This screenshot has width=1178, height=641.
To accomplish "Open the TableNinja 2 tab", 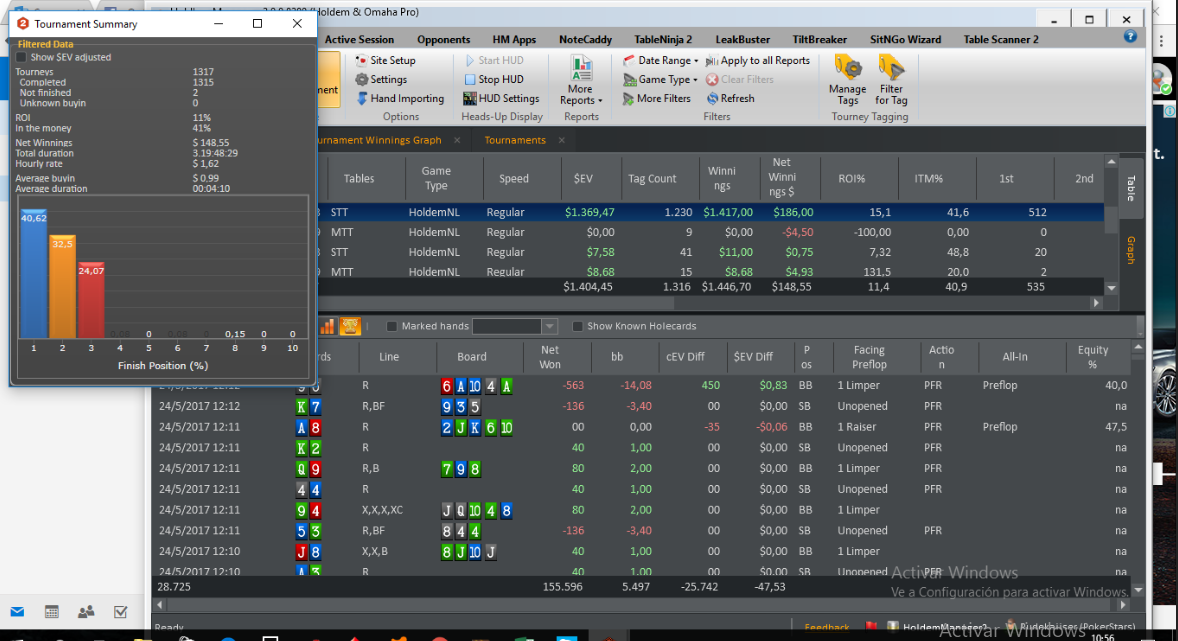I will [663, 39].
